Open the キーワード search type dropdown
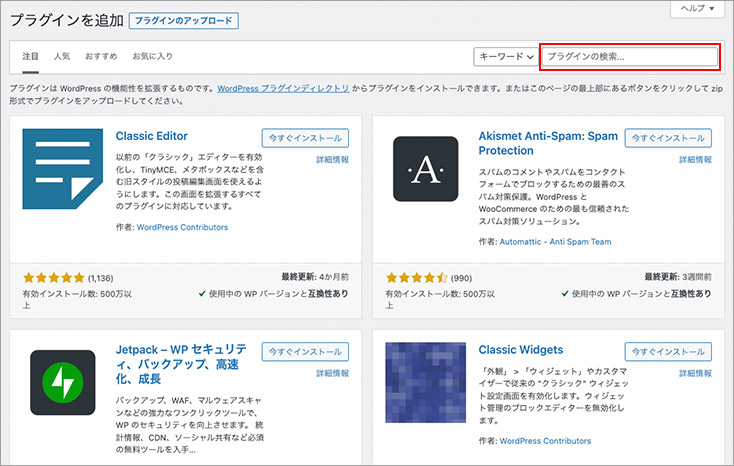This screenshot has width=734, height=466. [506, 57]
